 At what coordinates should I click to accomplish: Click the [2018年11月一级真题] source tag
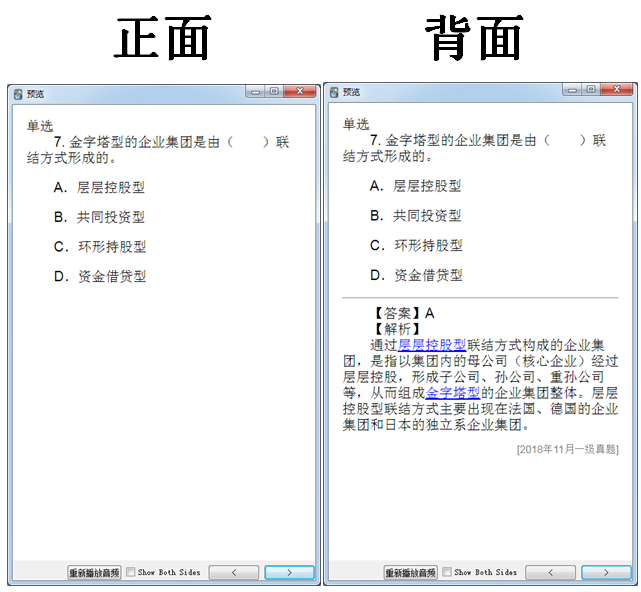click(567, 449)
